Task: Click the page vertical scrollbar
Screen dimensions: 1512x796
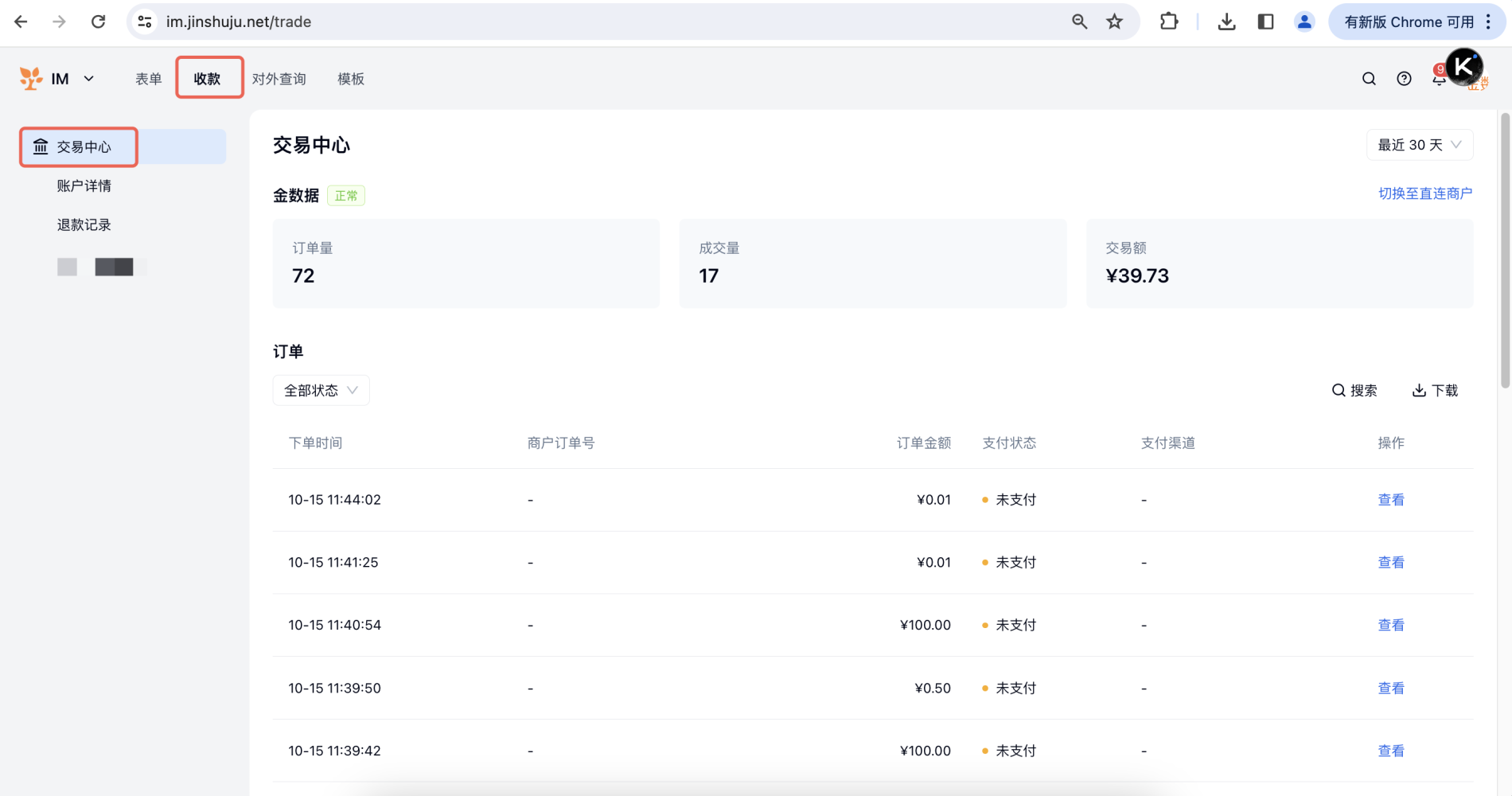Action: pyautogui.click(x=1505, y=251)
